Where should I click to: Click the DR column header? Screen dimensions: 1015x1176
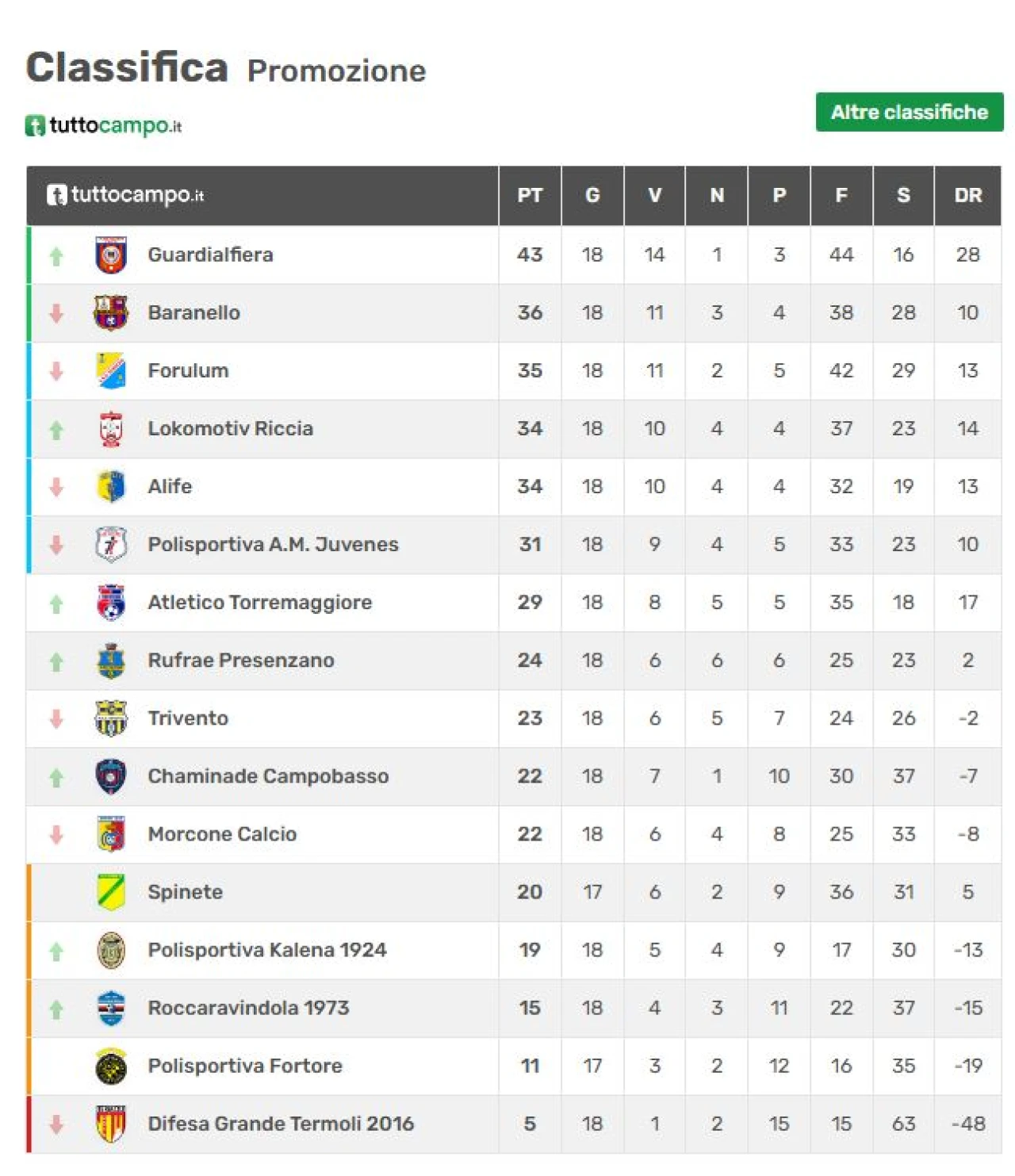coord(968,195)
